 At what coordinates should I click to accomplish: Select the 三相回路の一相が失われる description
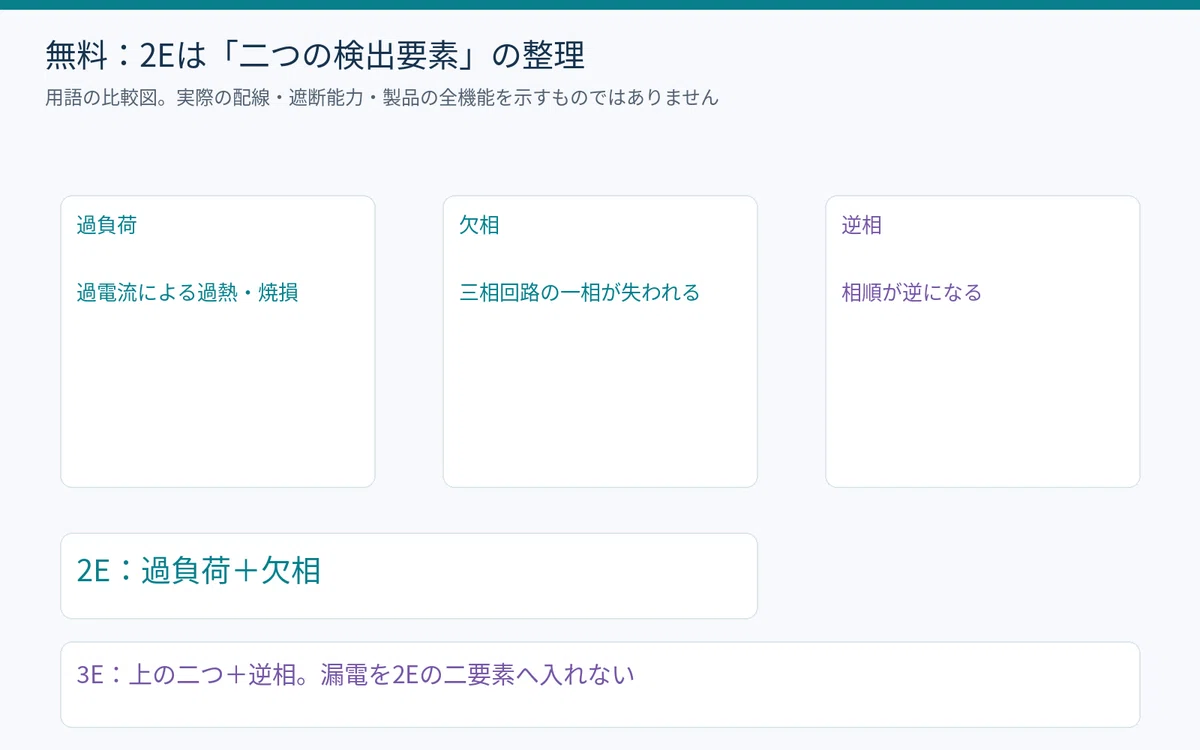(579, 293)
